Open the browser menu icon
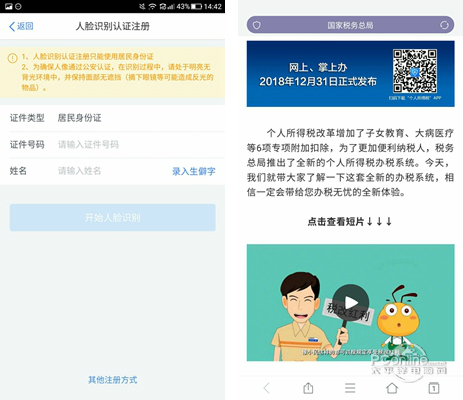This screenshot has height=400, width=463. (x=350, y=388)
